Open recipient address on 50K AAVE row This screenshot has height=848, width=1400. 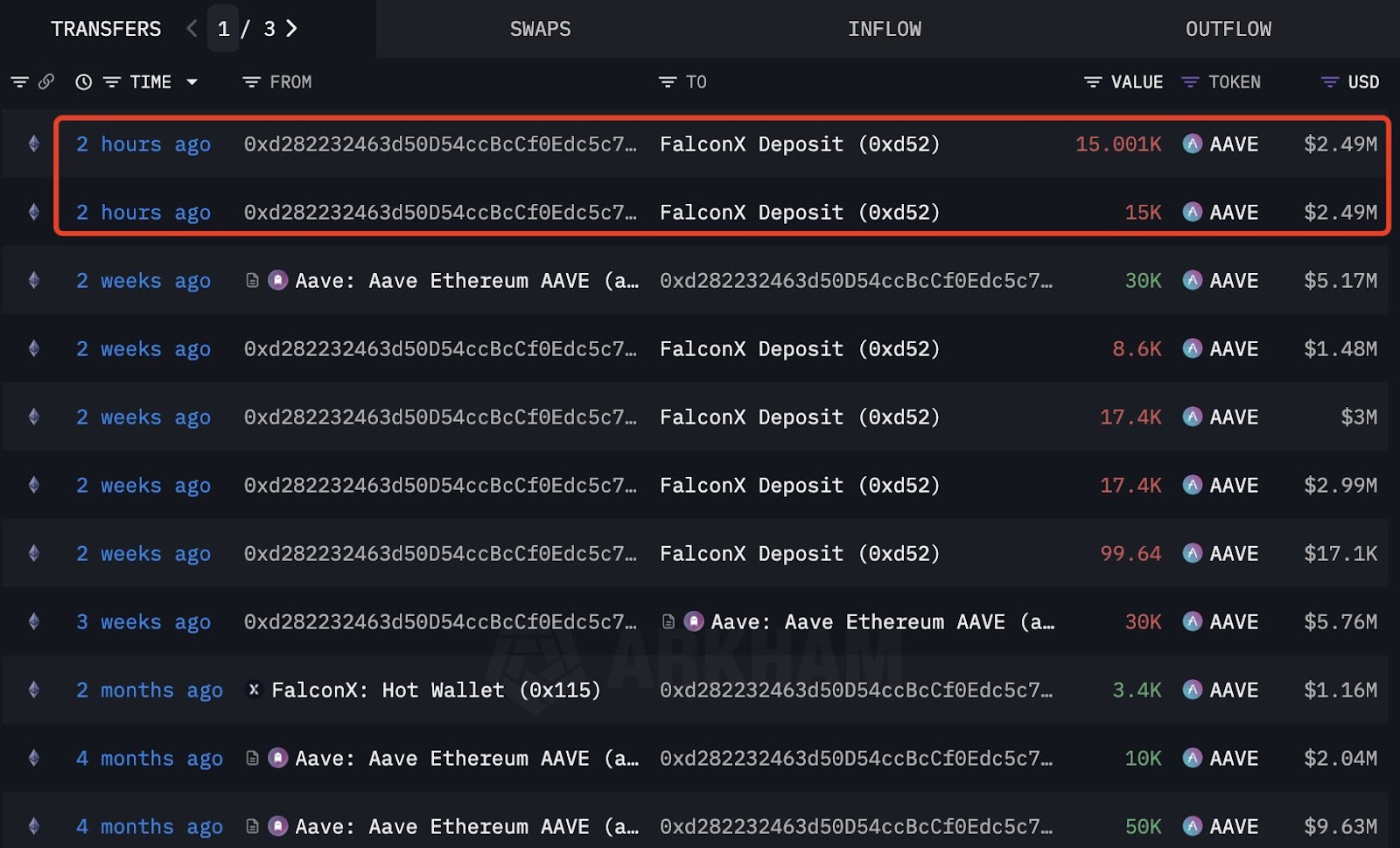[856, 826]
